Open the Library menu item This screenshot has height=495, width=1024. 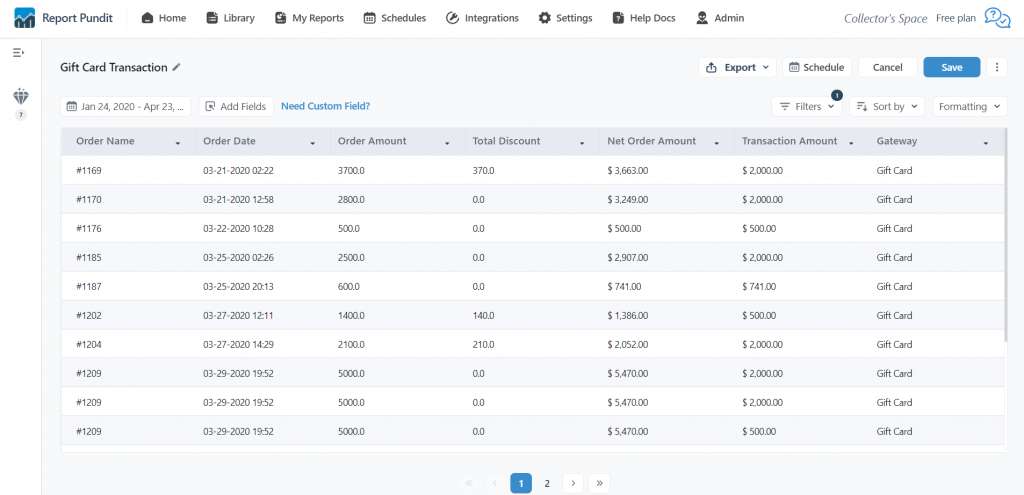[x=231, y=18]
